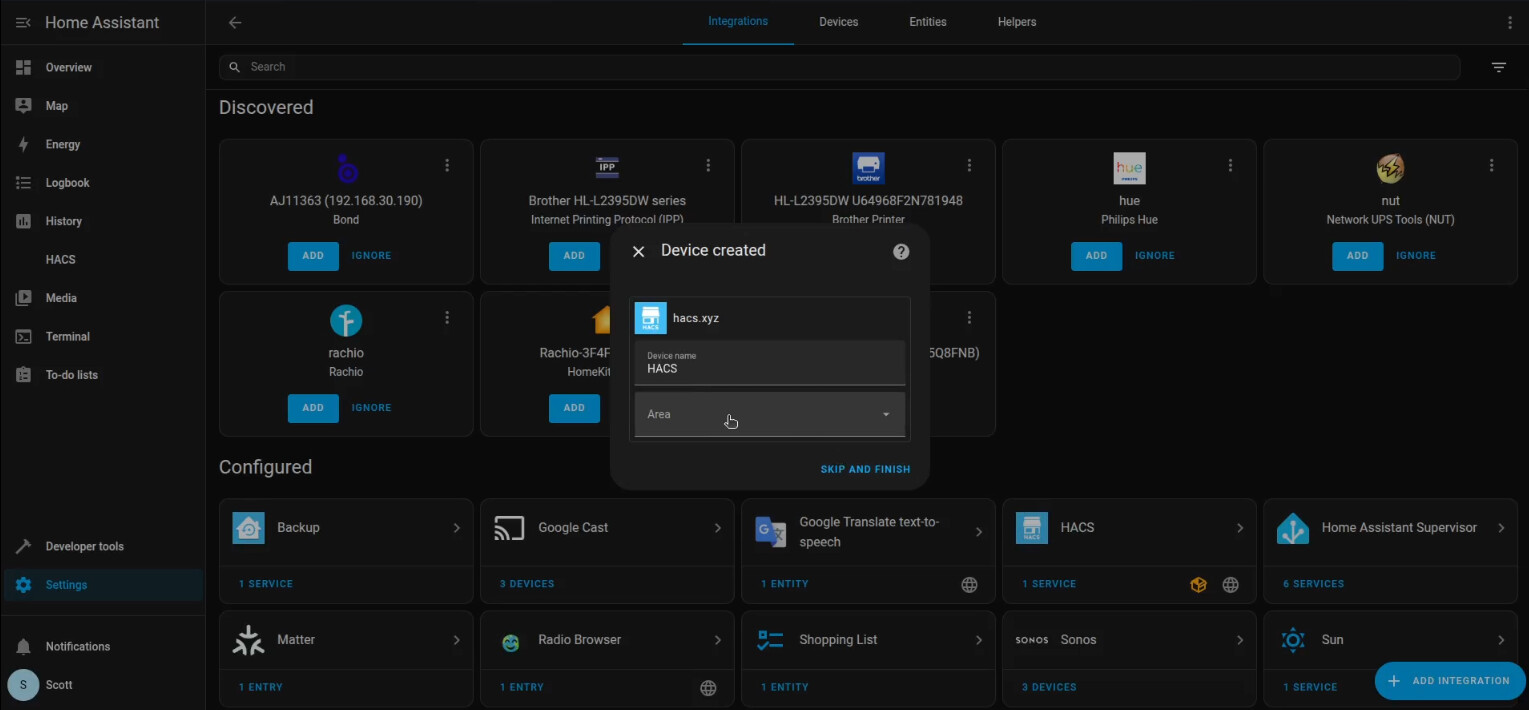1529x710 pixels.
Task: Open the Map panel
Action: coord(103,106)
